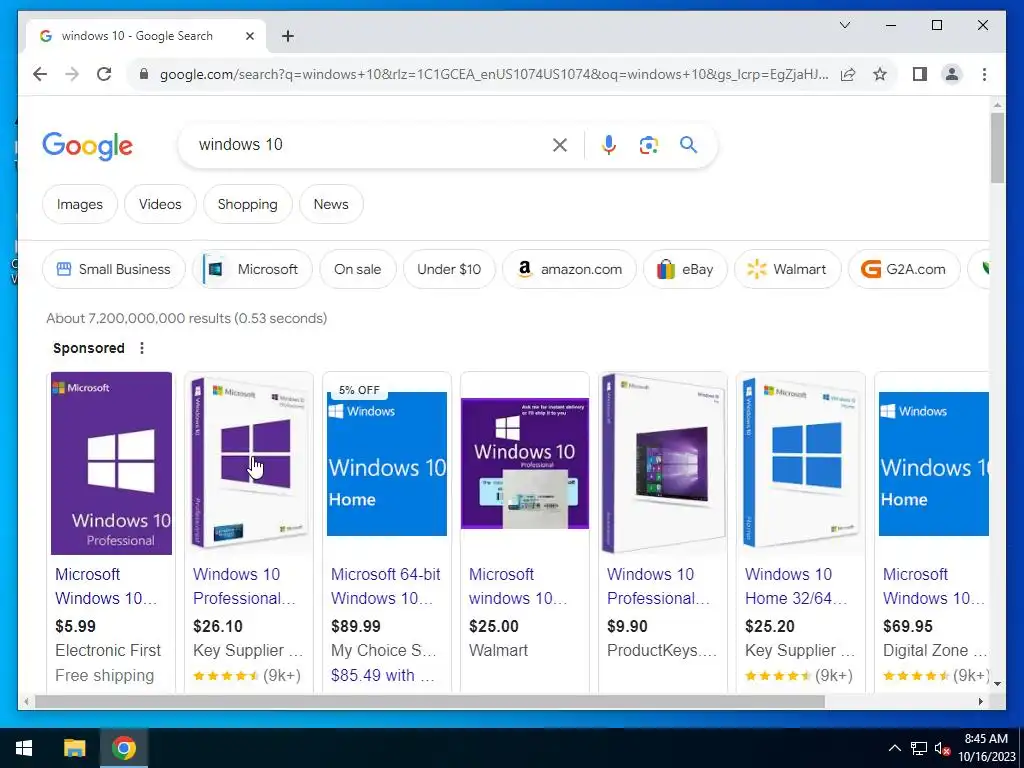Open File Explorer from the taskbar

tap(74, 748)
